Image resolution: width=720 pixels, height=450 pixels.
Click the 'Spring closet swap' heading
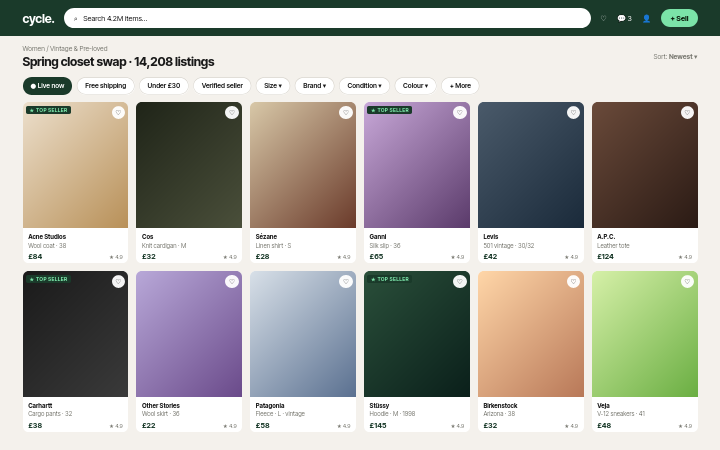pos(74,62)
